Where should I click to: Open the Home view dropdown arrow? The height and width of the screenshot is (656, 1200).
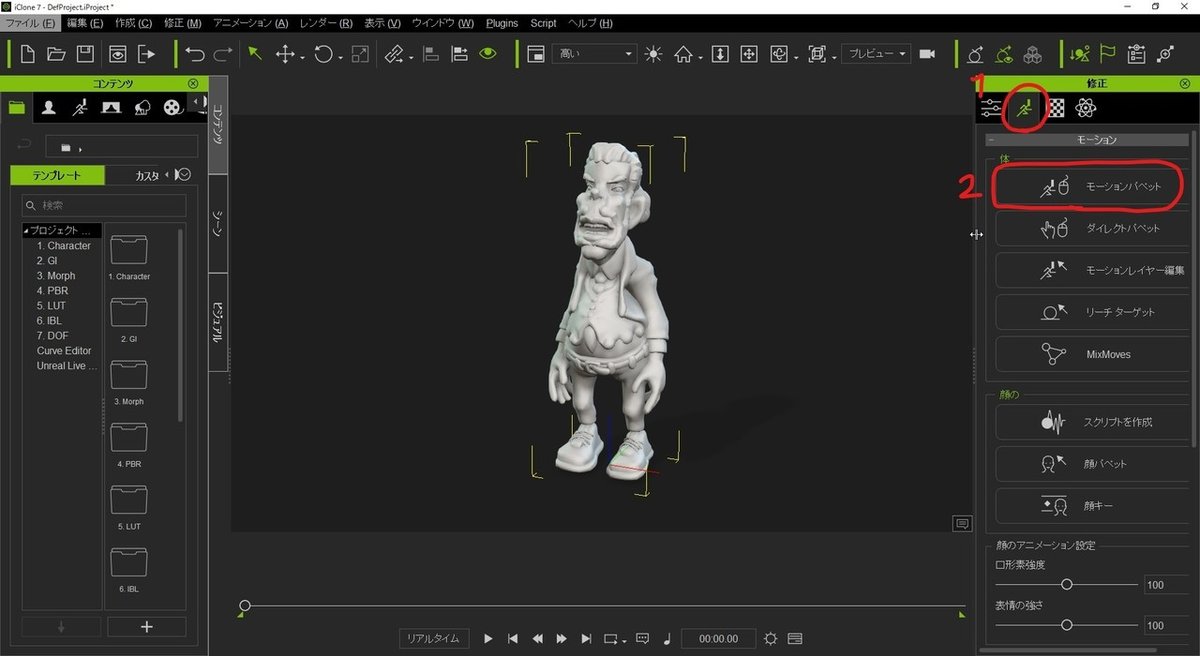click(x=701, y=57)
